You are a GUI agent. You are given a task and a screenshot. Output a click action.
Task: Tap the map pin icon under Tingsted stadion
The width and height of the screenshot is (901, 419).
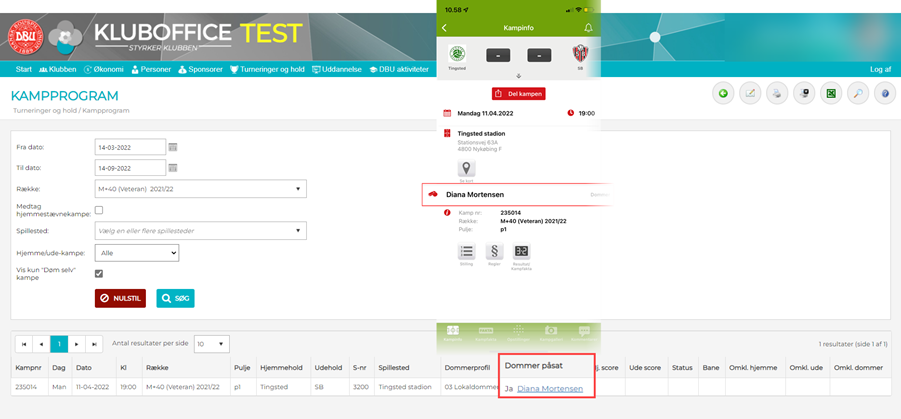coord(466,169)
